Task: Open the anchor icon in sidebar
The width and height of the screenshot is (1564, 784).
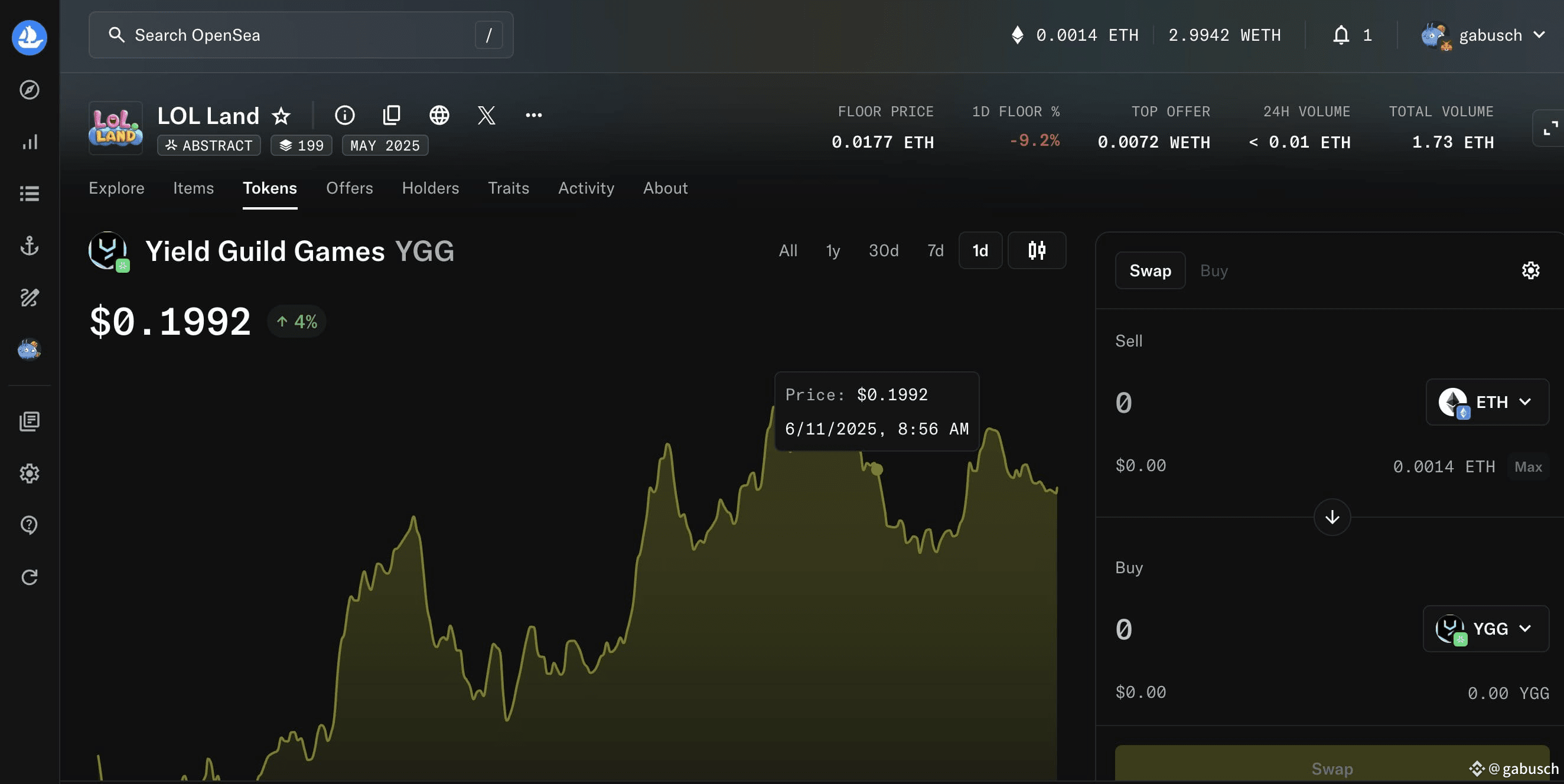Action: point(29,246)
